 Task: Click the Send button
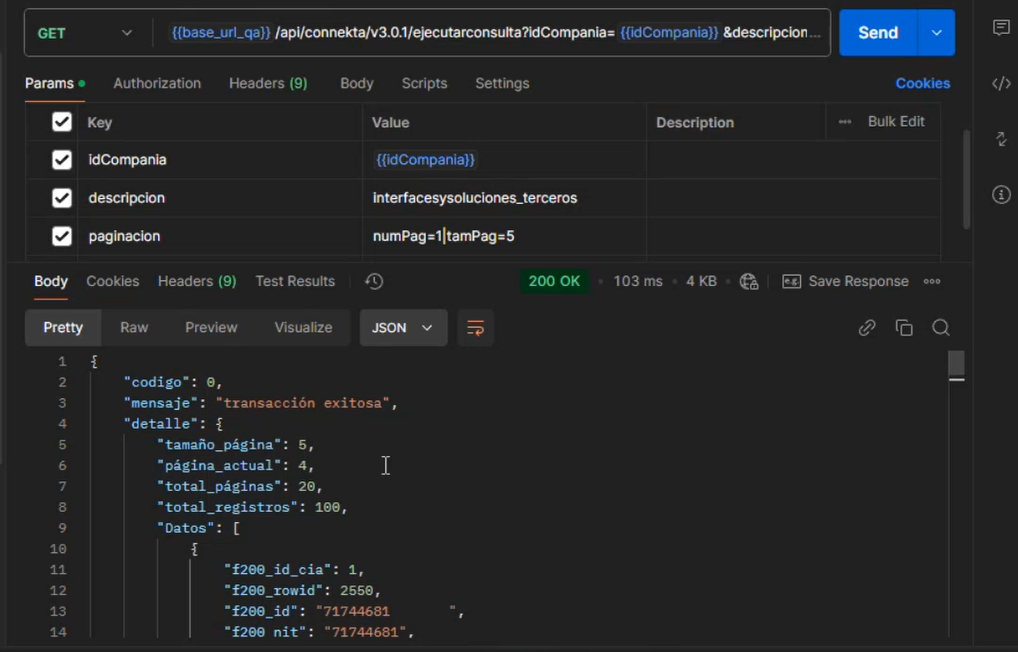877,33
